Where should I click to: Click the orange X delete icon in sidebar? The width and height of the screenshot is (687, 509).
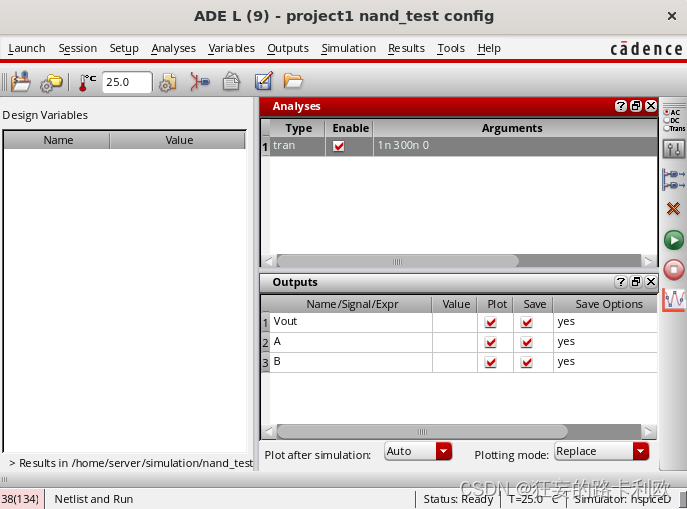pos(673,209)
